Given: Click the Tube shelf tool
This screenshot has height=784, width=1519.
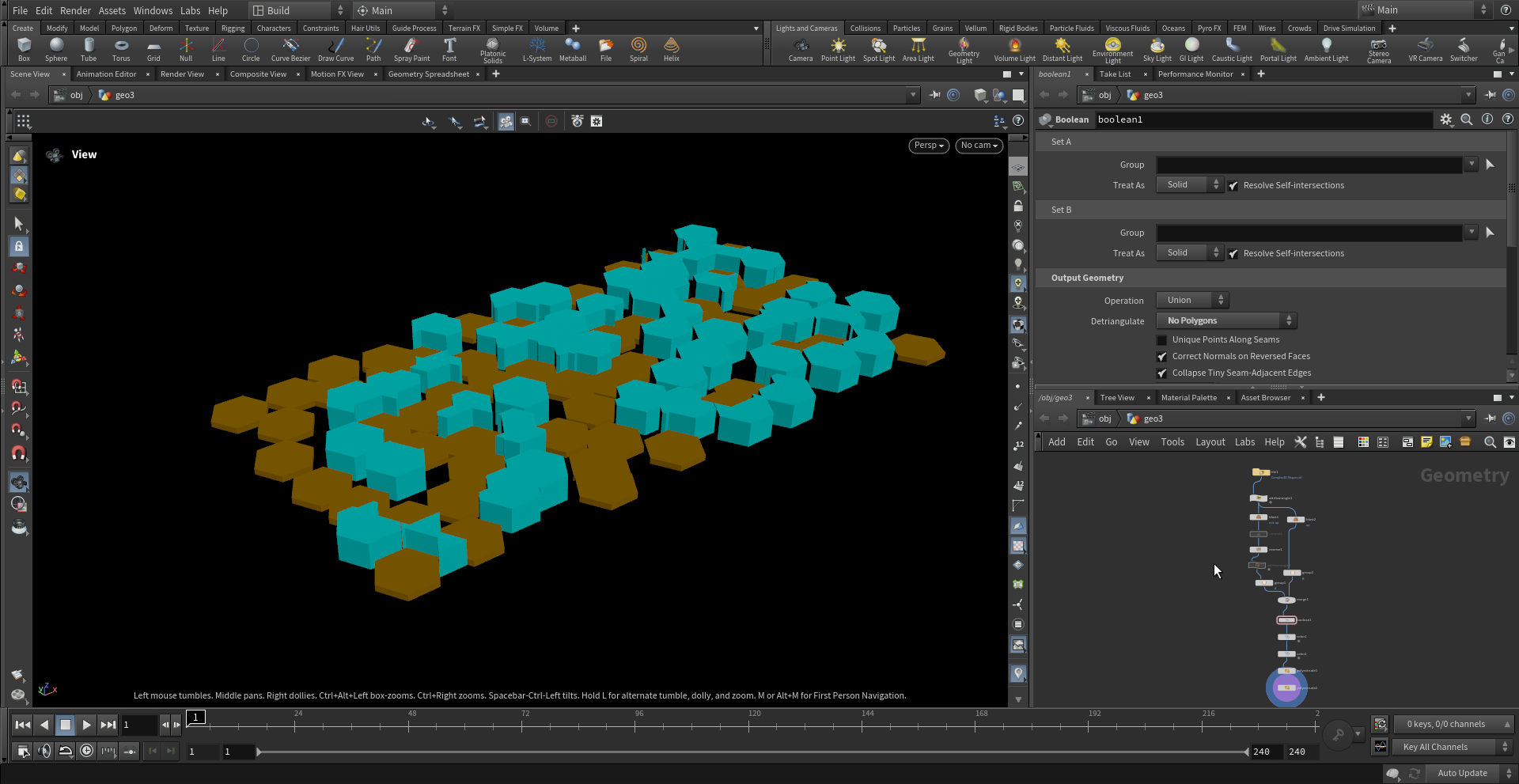Looking at the screenshot, I should coord(89,49).
